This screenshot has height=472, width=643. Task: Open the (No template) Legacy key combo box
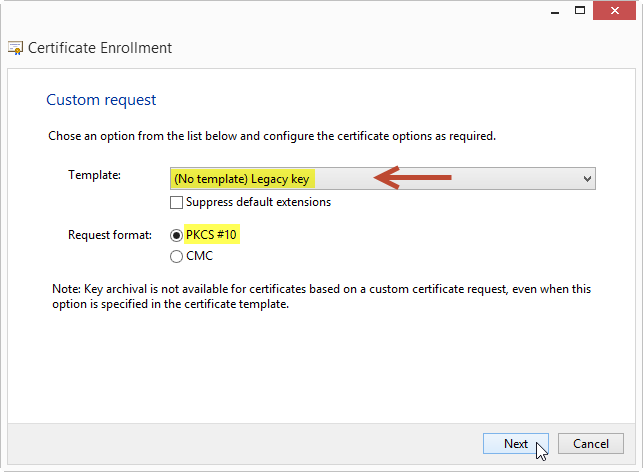(x=383, y=179)
